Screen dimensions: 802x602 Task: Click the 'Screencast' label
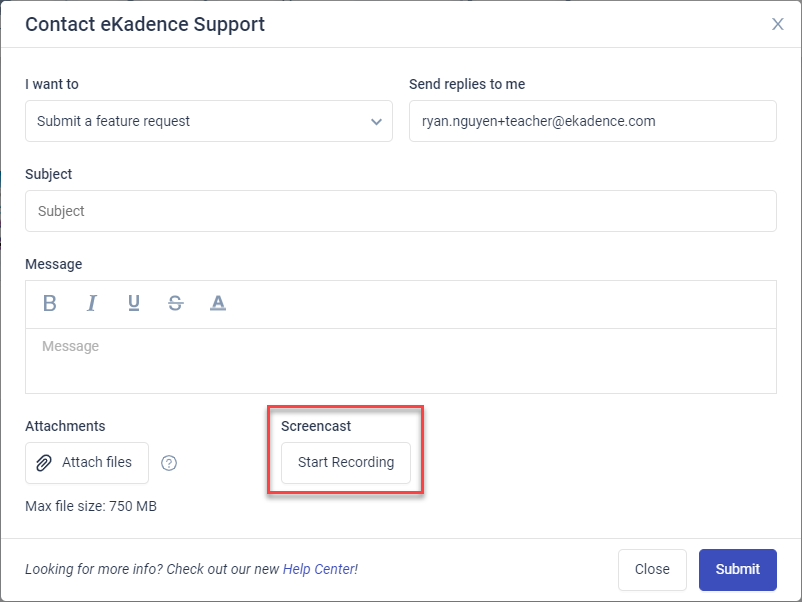tap(316, 426)
